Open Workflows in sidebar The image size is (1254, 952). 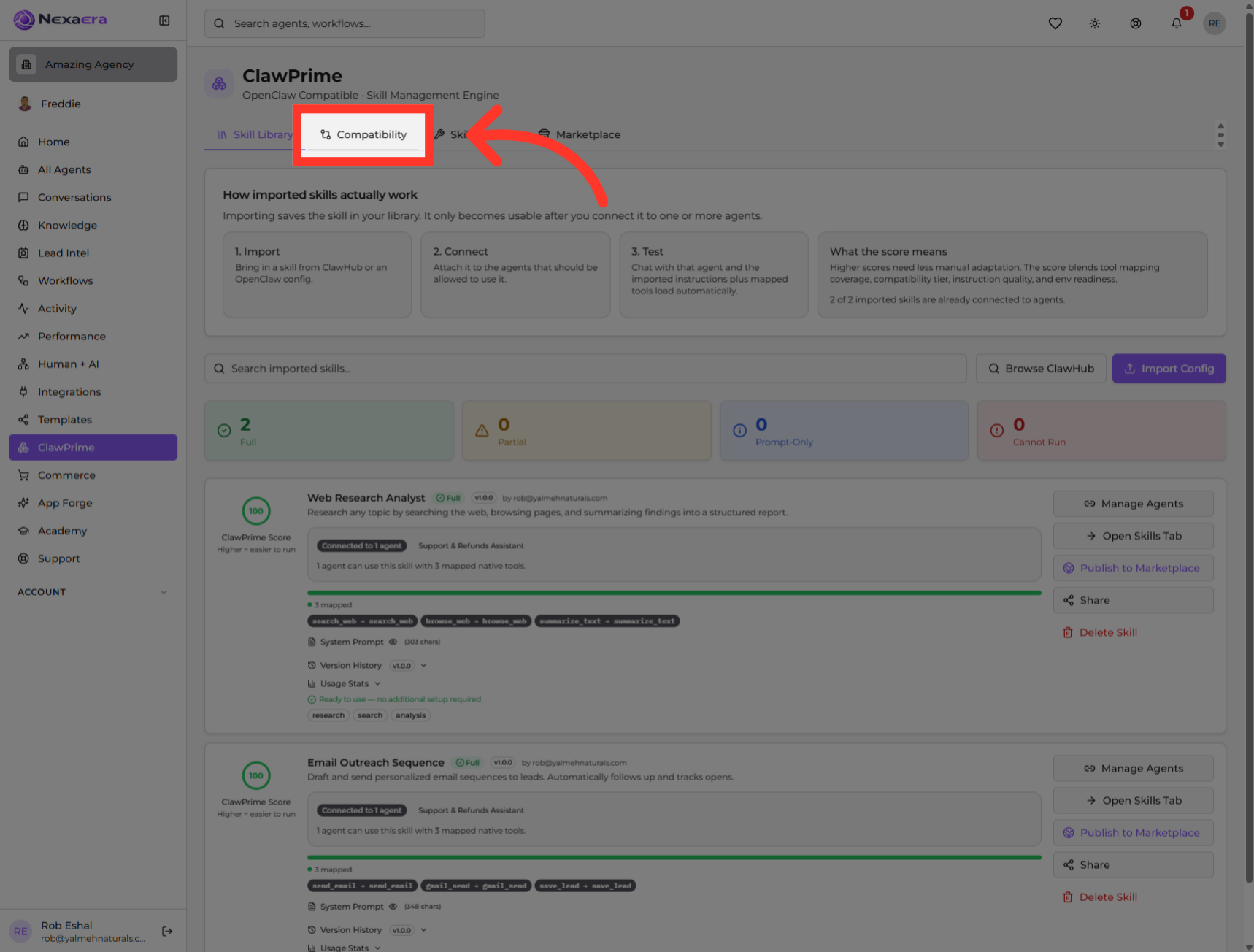click(x=93, y=280)
